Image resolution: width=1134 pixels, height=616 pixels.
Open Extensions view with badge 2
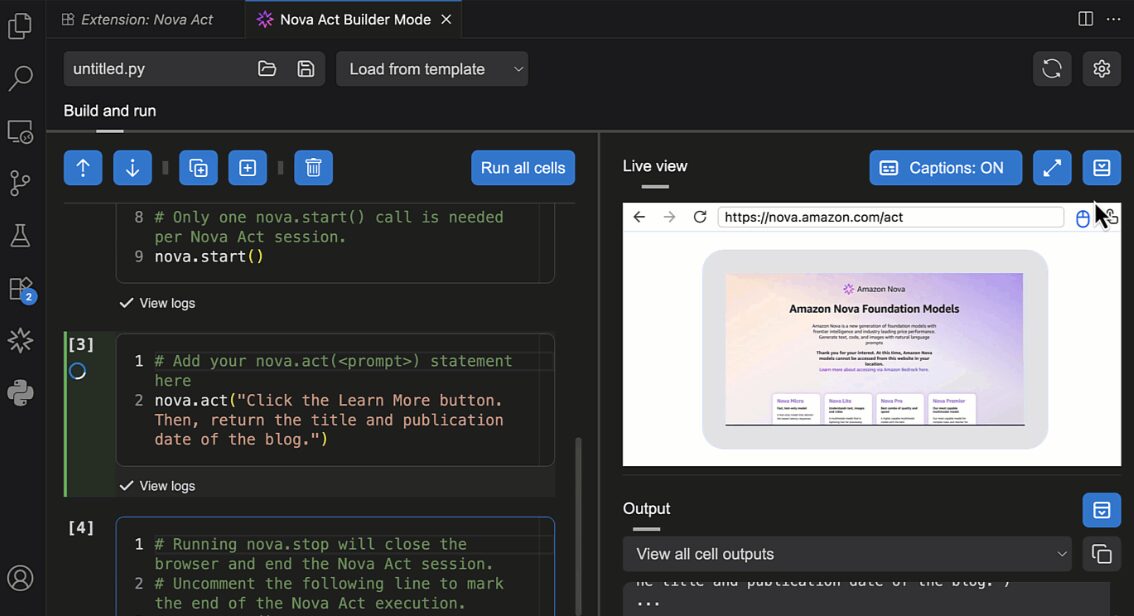pos(20,289)
